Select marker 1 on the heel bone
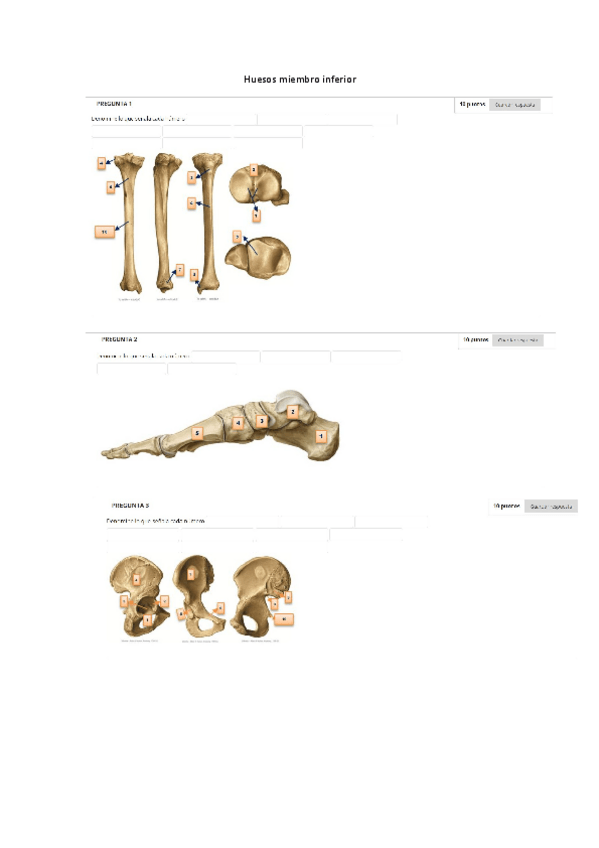 [x=321, y=436]
